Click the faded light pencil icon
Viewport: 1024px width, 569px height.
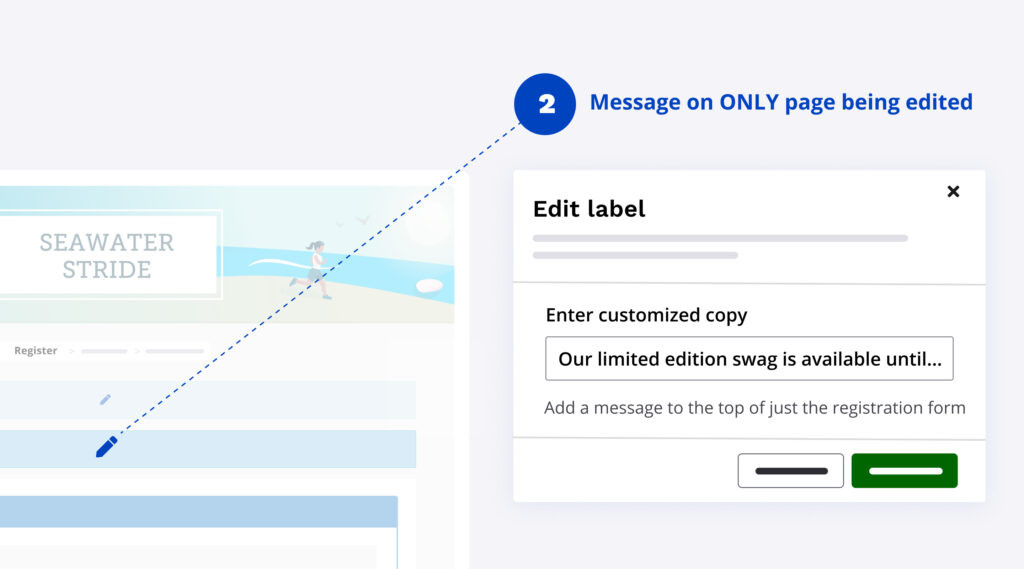tap(105, 400)
